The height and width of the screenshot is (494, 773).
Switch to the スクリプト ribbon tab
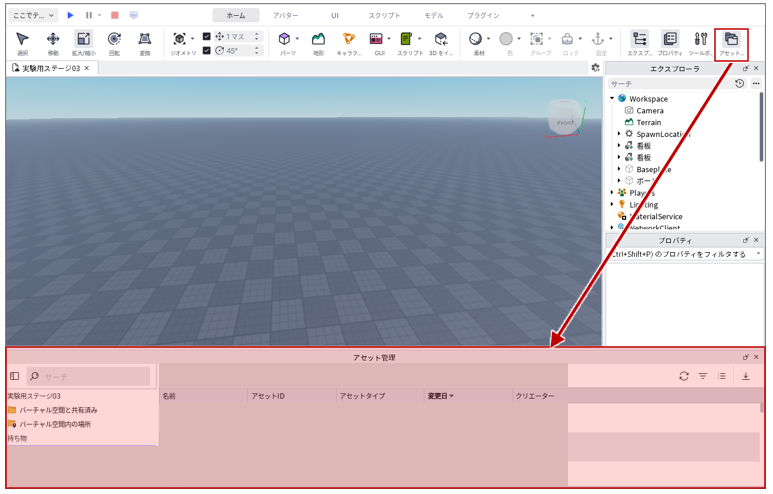385,15
